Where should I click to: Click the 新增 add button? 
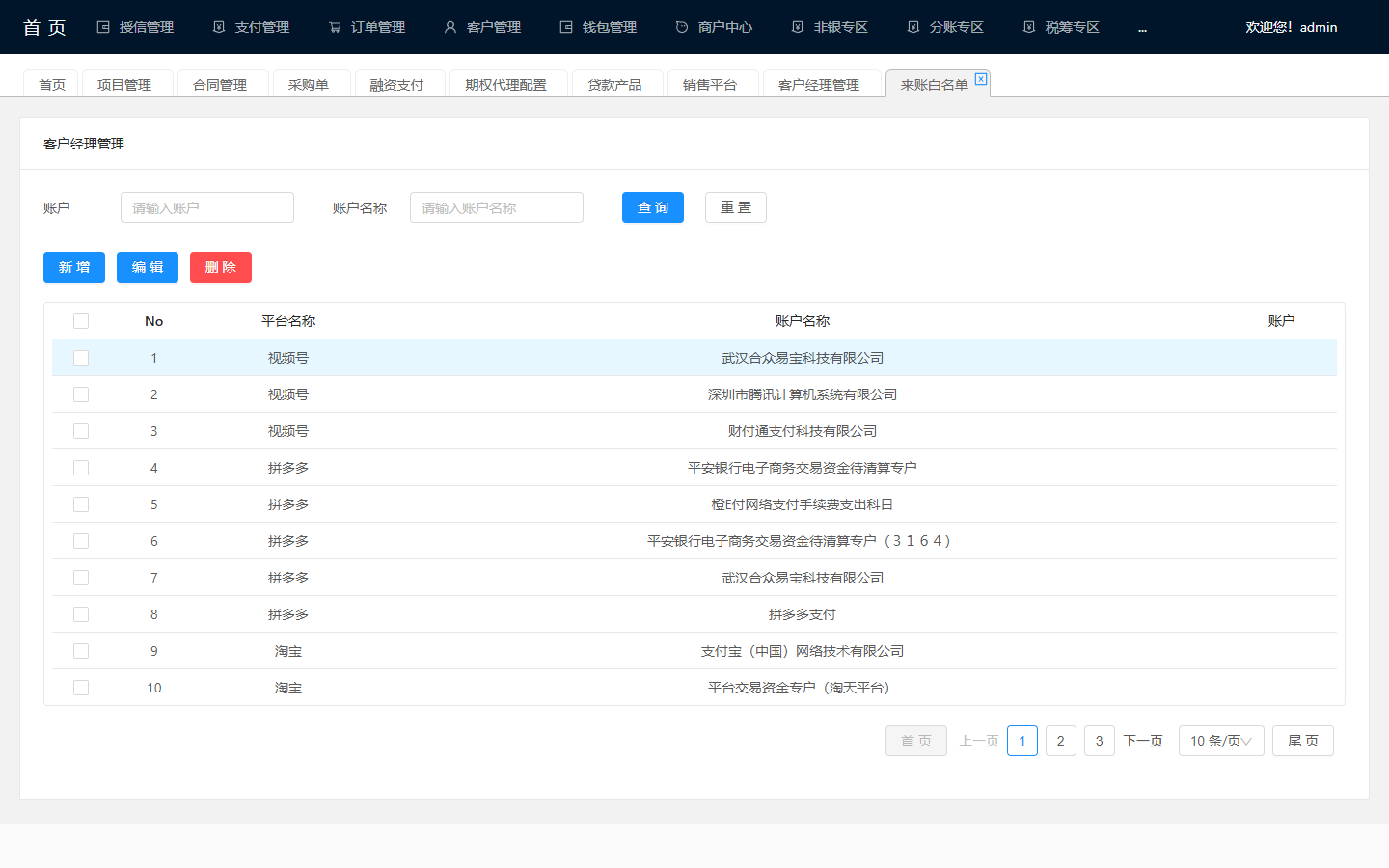(74, 267)
